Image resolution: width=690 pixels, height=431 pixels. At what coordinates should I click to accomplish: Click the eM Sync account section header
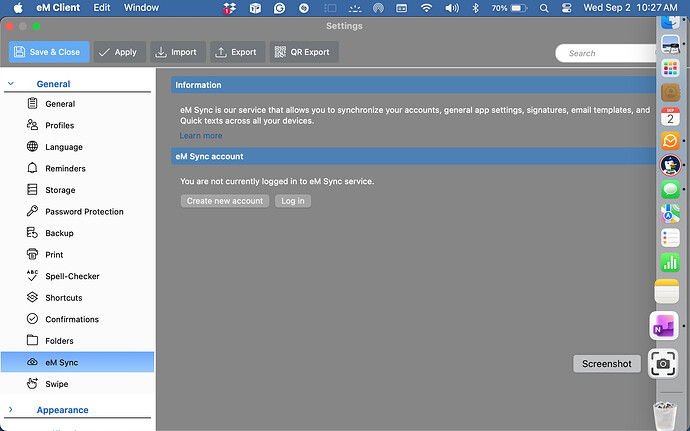click(413, 156)
